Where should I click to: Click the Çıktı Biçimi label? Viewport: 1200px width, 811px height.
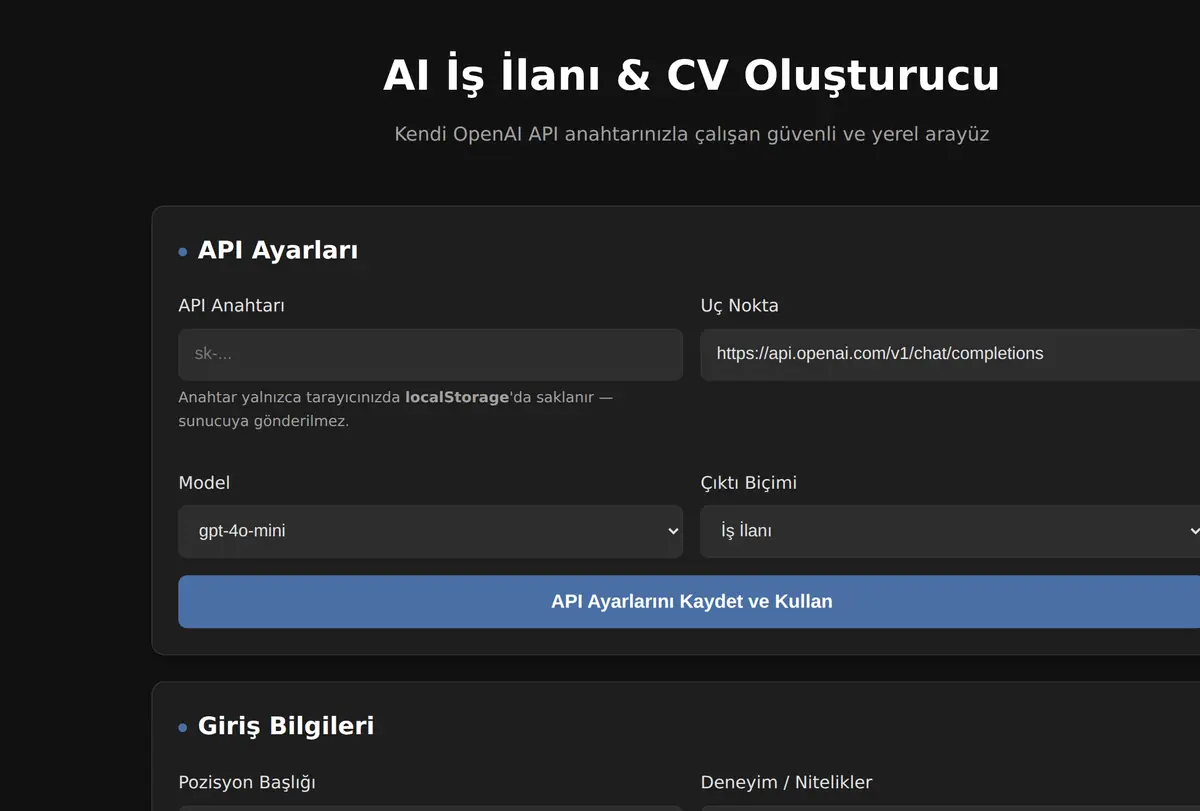(x=748, y=483)
